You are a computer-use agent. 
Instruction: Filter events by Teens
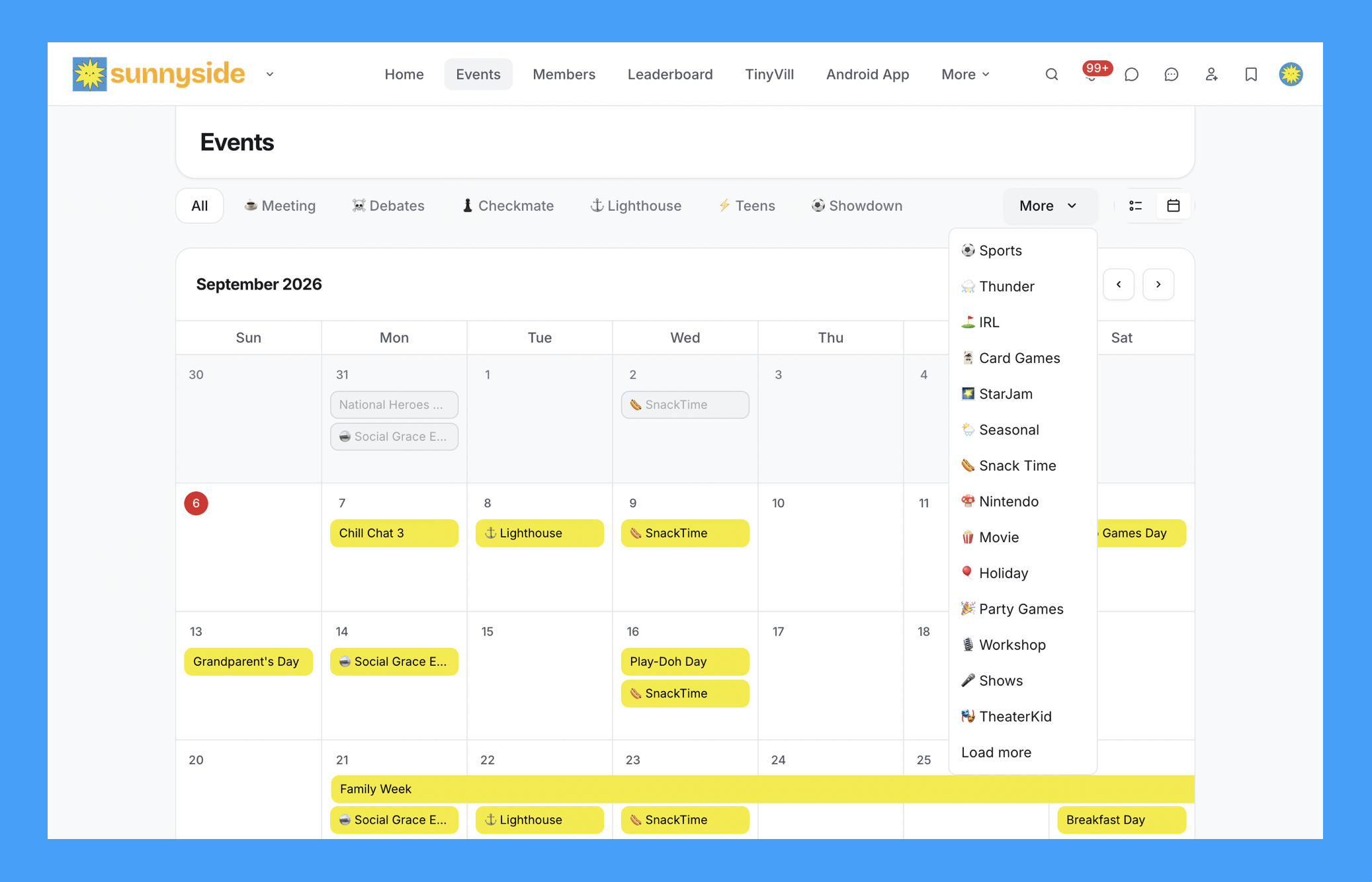[x=747, y=206]
